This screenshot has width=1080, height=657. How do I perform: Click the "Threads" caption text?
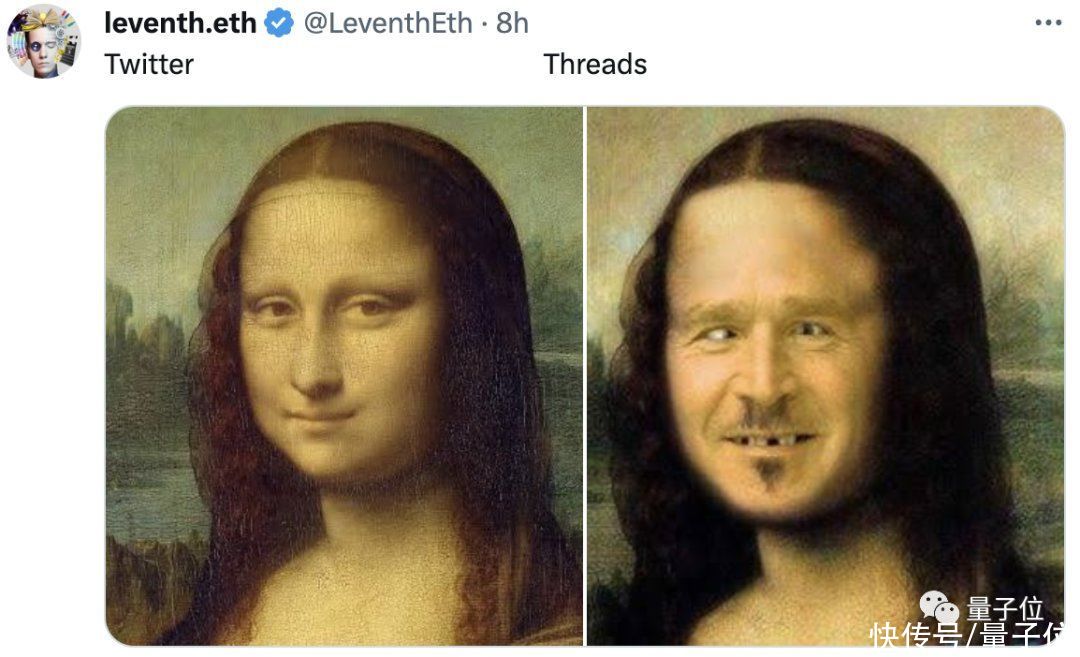(595, 65)
